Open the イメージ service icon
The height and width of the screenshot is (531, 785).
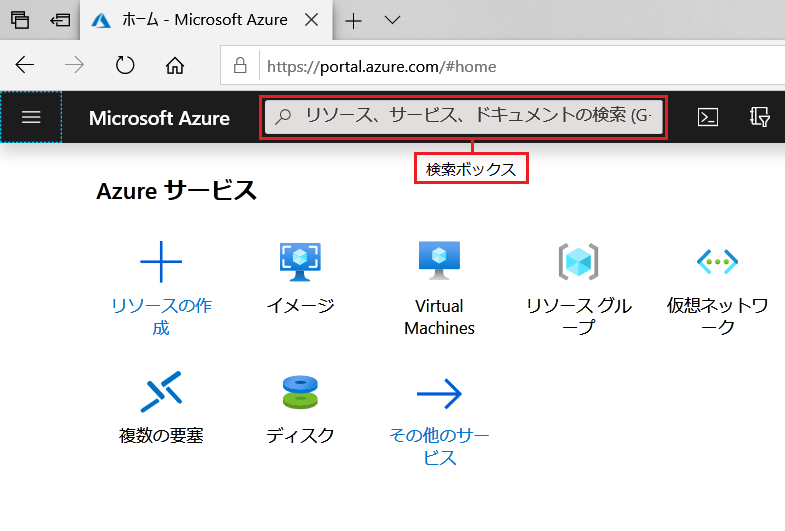pos(300,262)
